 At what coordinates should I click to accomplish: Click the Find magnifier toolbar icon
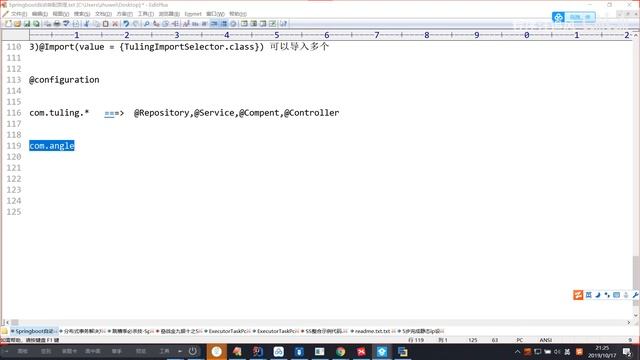(147, 24)
